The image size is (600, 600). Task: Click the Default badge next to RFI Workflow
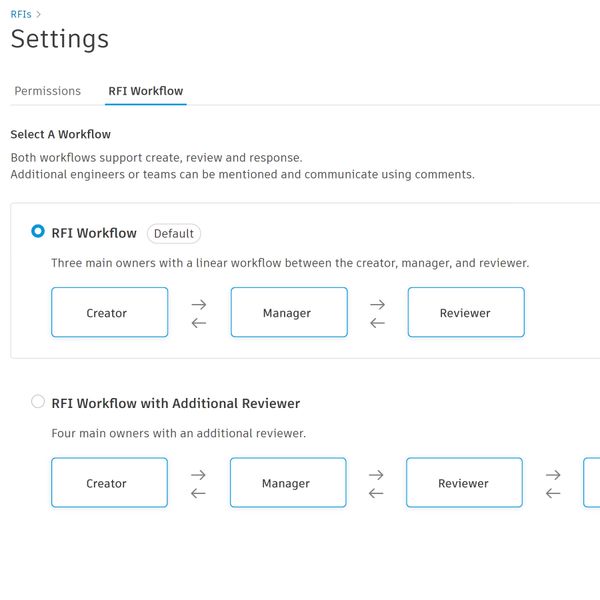(x=174, y=233)
